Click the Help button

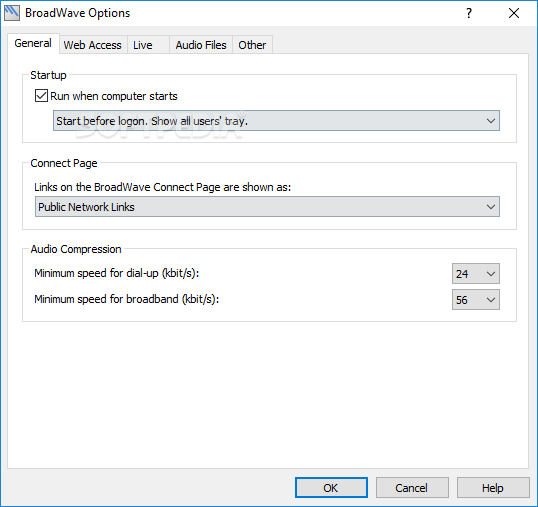(493, 487)
